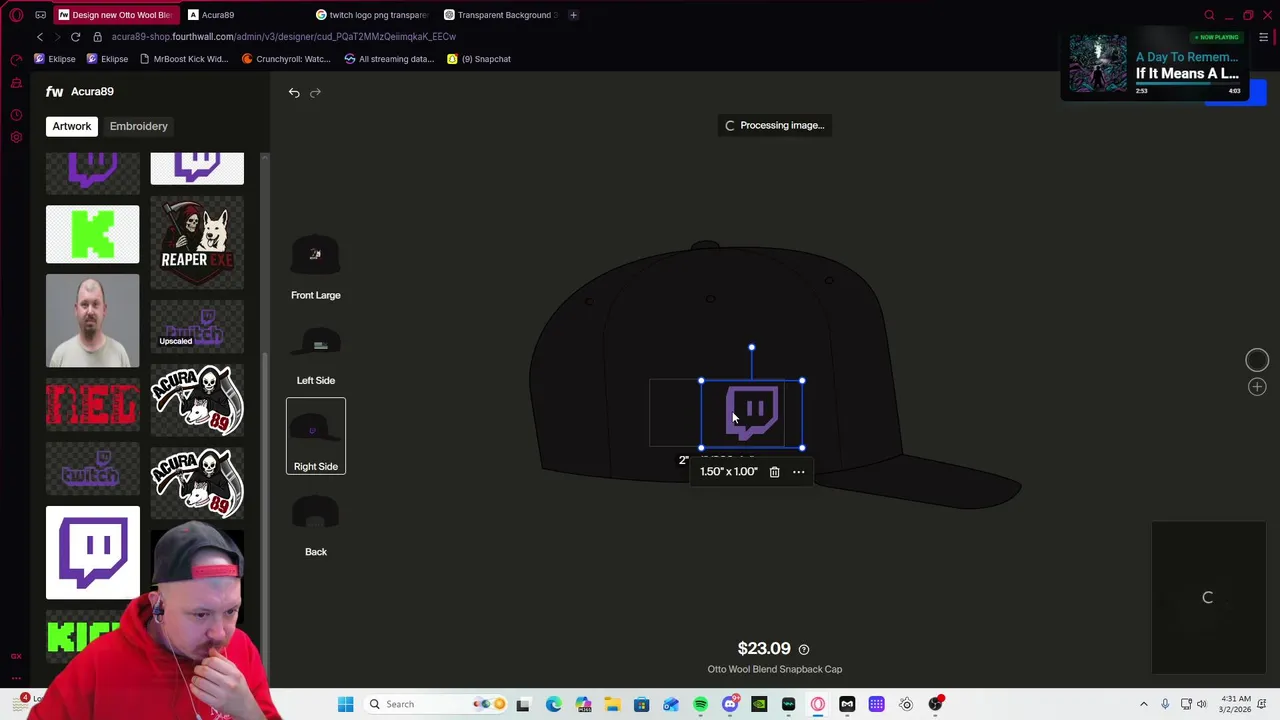The height and width of the screenshot is (720, 1280).
Task: Select the Design new Otto Wool browser tab
Action: 115,15
